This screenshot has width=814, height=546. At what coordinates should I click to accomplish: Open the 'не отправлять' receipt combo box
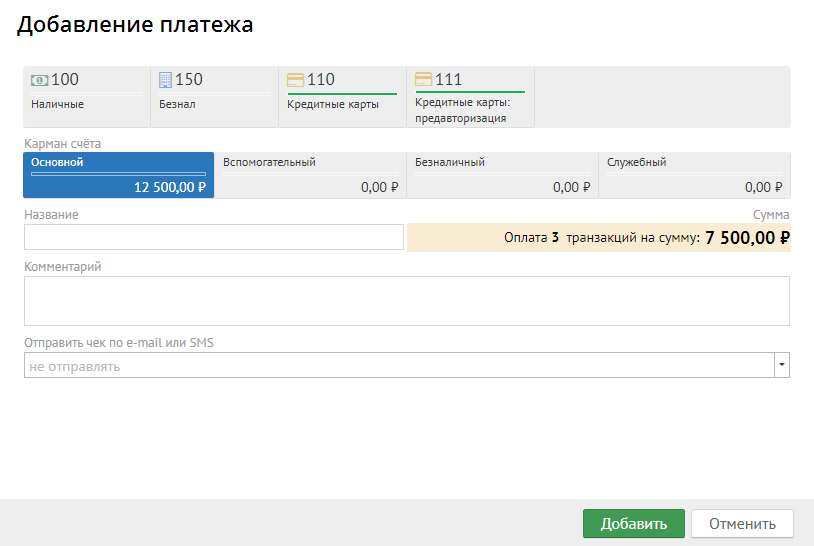tap(398, 366)
